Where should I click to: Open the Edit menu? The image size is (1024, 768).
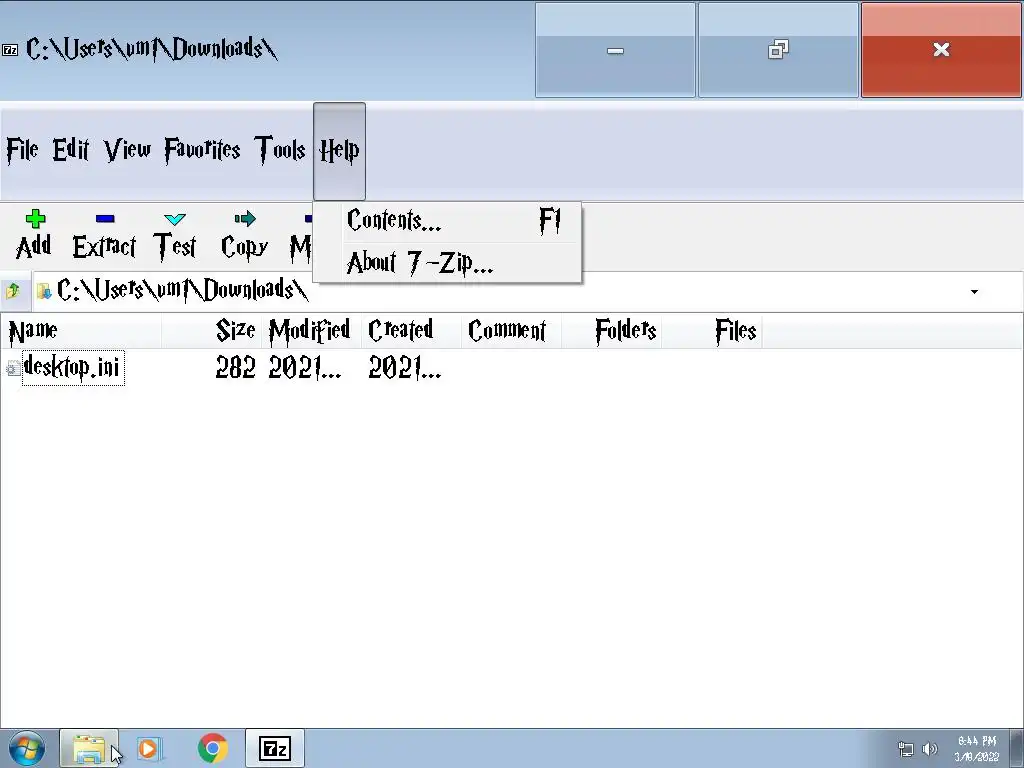coord(71,150)
